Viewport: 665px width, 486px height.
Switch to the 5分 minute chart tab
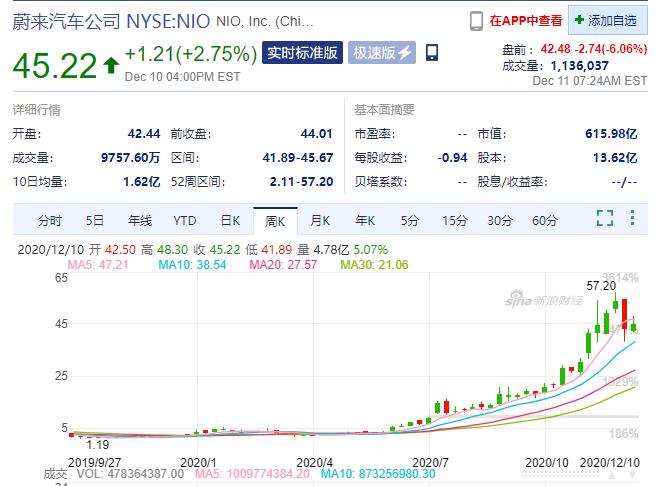point(410,221)
